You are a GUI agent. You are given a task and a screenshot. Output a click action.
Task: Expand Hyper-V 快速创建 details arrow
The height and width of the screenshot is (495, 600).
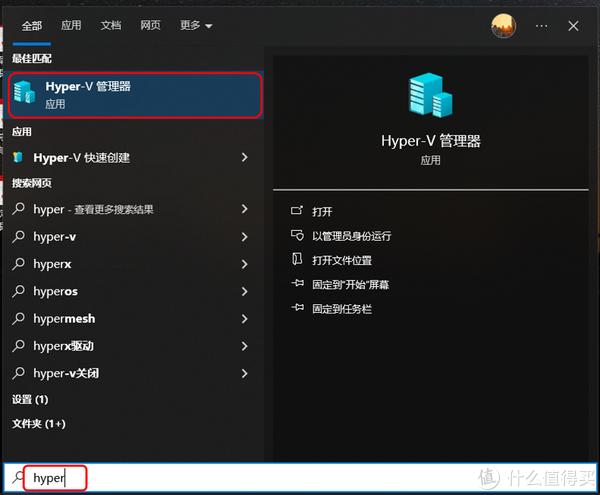245,157
